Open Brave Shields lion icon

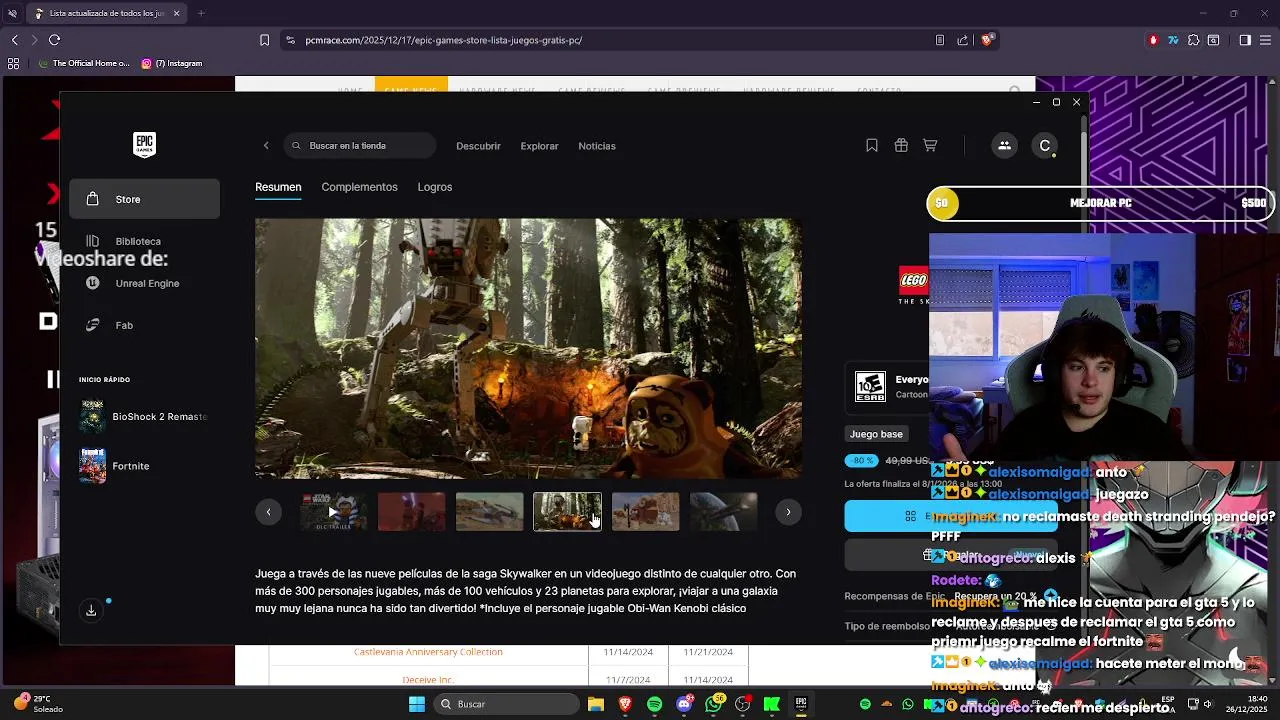coord(987,40)
